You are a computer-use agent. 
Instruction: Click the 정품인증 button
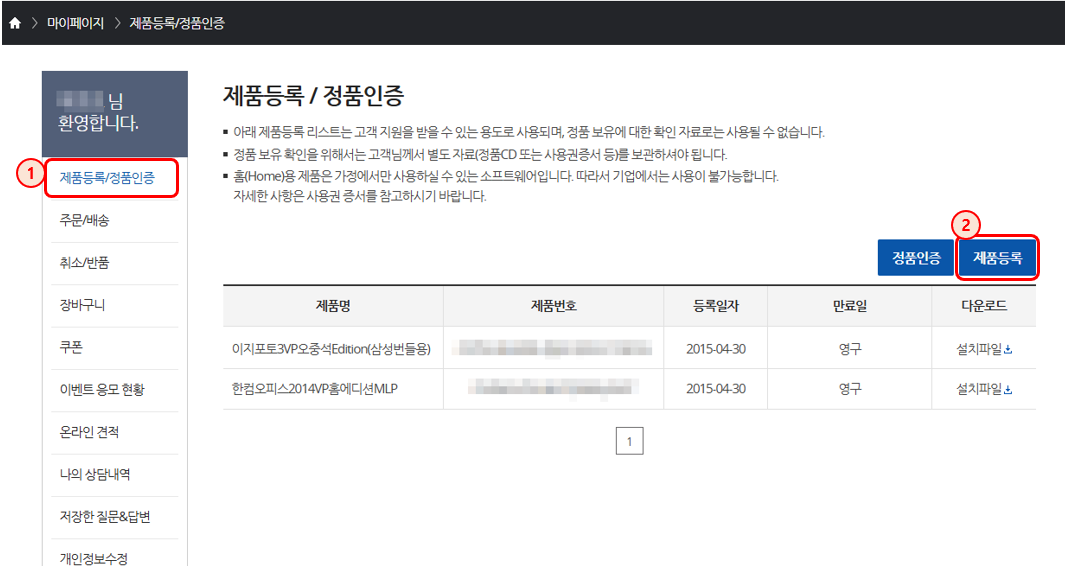pos(916,258)
